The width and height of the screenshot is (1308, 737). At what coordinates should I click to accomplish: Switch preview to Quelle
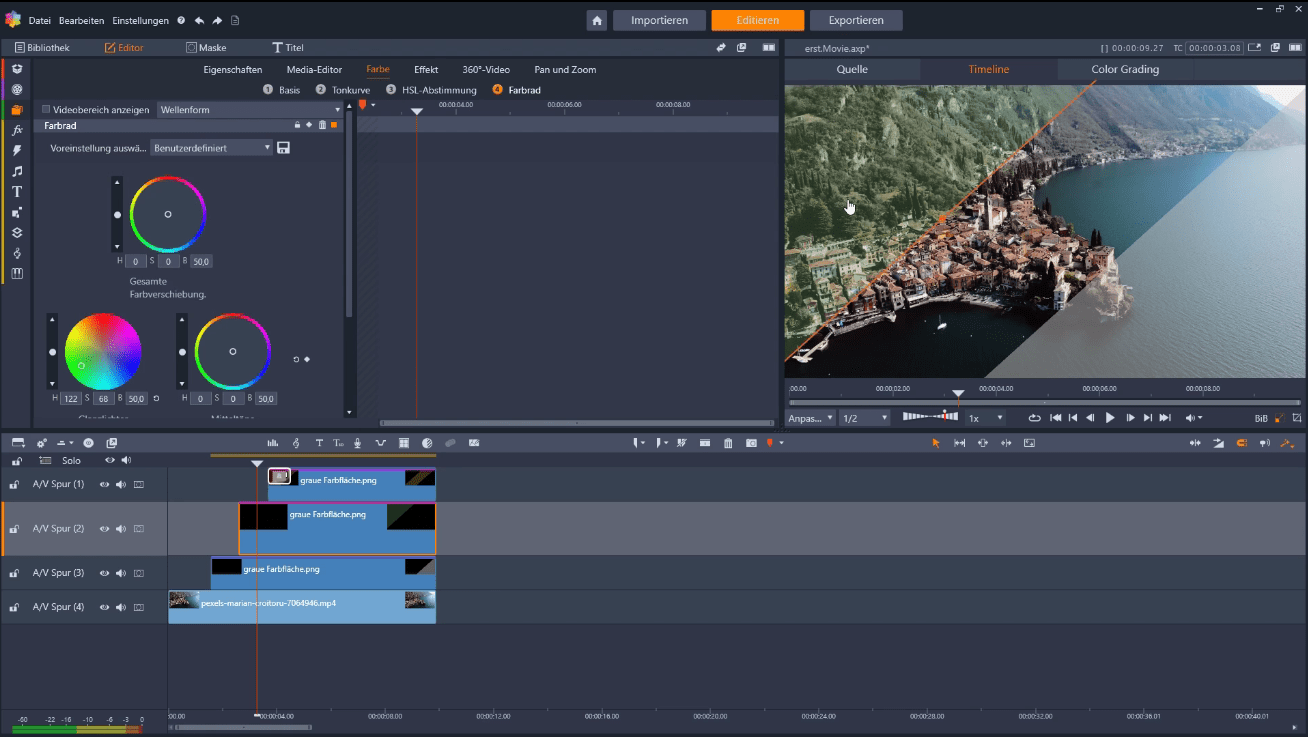click(852, 69)
